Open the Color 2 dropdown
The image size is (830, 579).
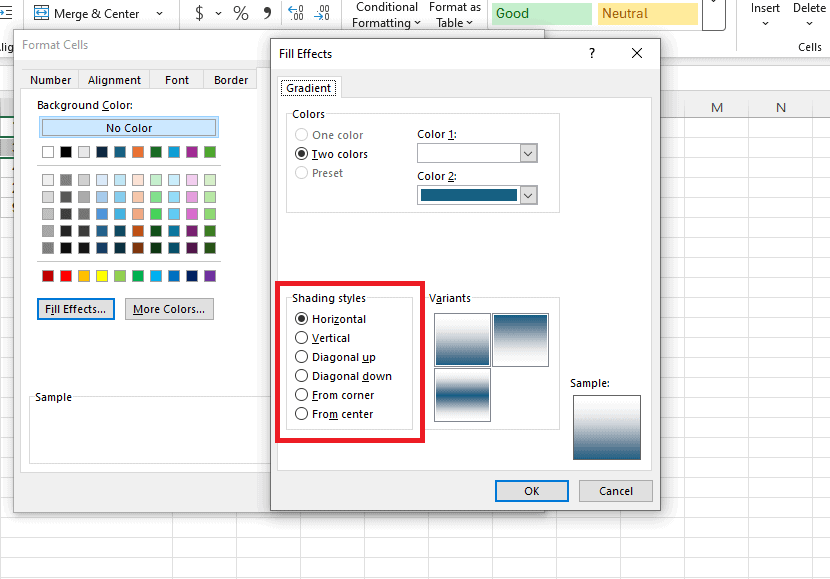pos(528,195)
